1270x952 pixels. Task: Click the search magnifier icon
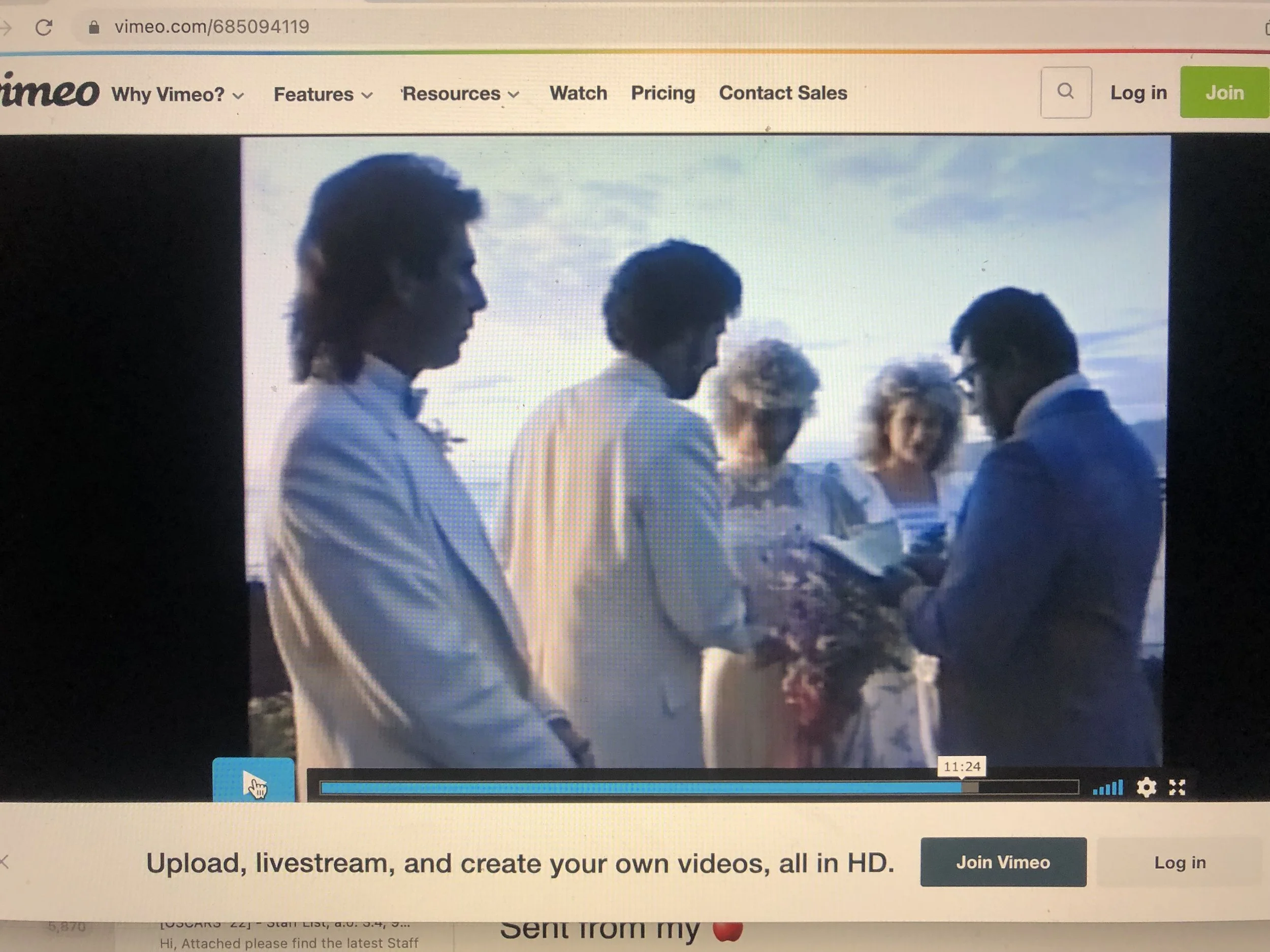click(x=1066, y=92)
